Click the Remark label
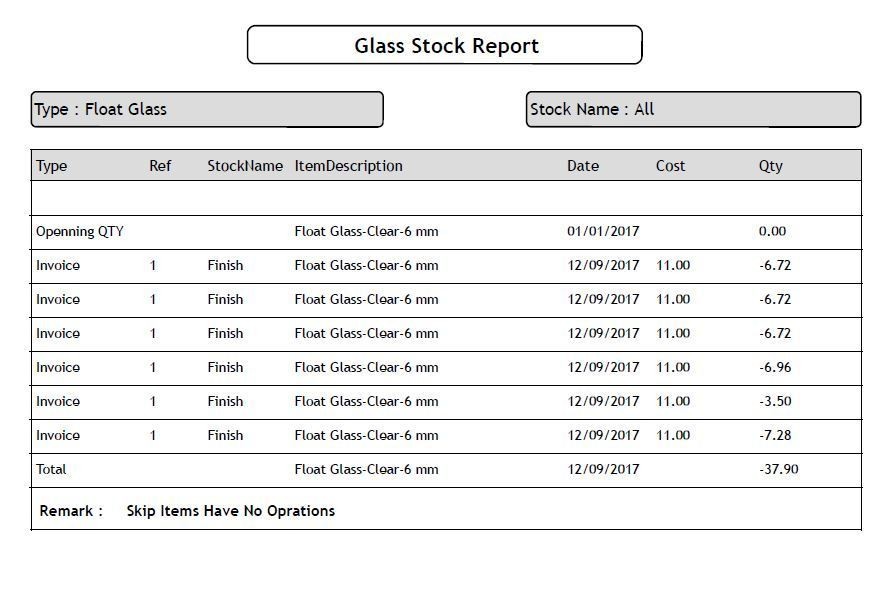Viewport: 889px width, 604px height. pyautogui.click(x=71, y=511)
